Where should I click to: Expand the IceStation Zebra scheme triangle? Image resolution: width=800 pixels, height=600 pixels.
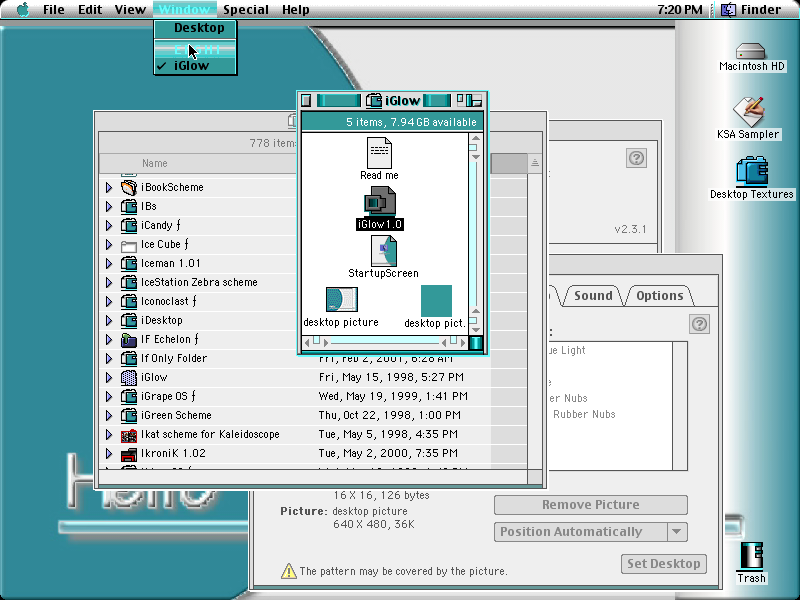click(x=109, y=282)
